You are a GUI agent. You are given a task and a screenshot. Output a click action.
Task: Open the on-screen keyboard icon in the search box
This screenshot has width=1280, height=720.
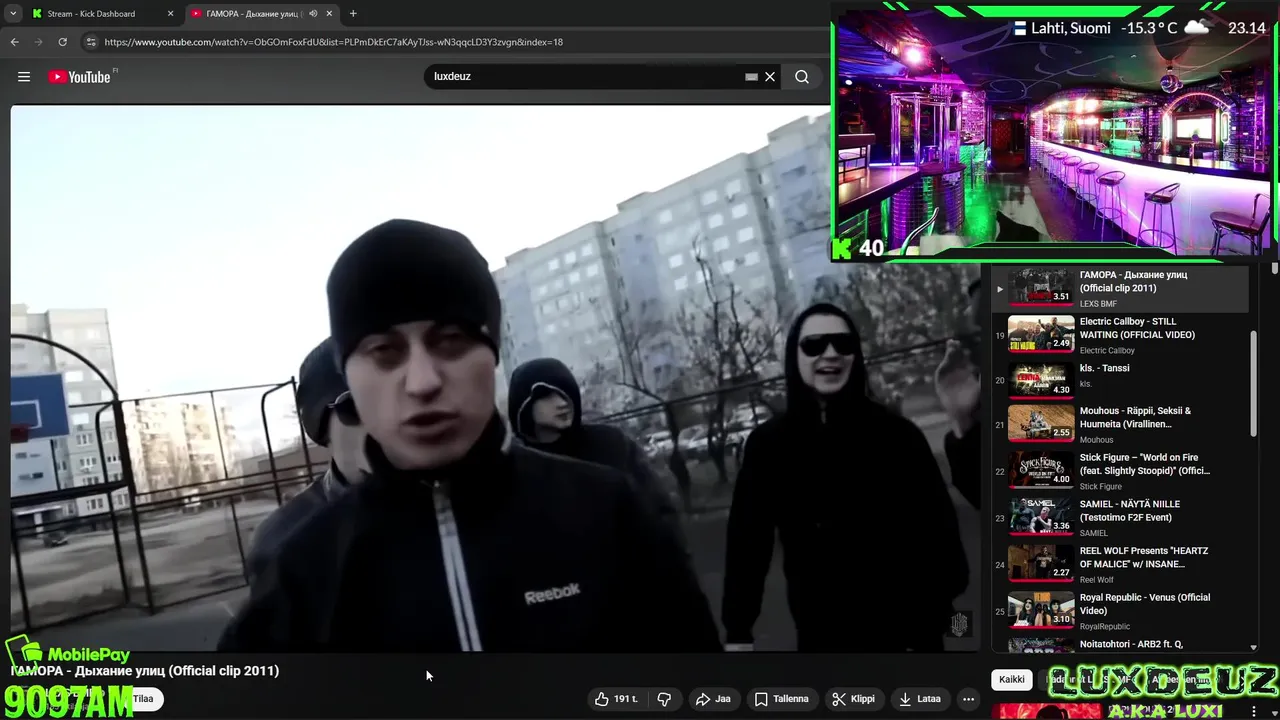click(751, 77)
